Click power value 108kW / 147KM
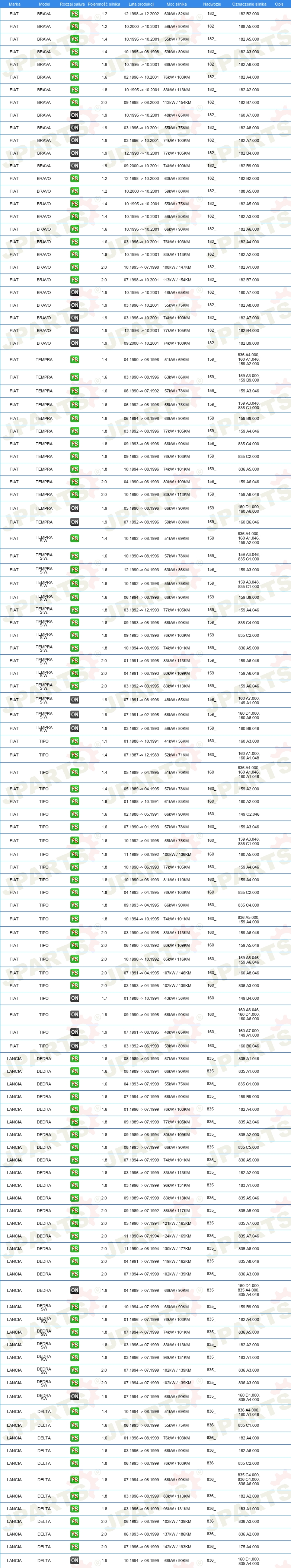 (177, 267)
